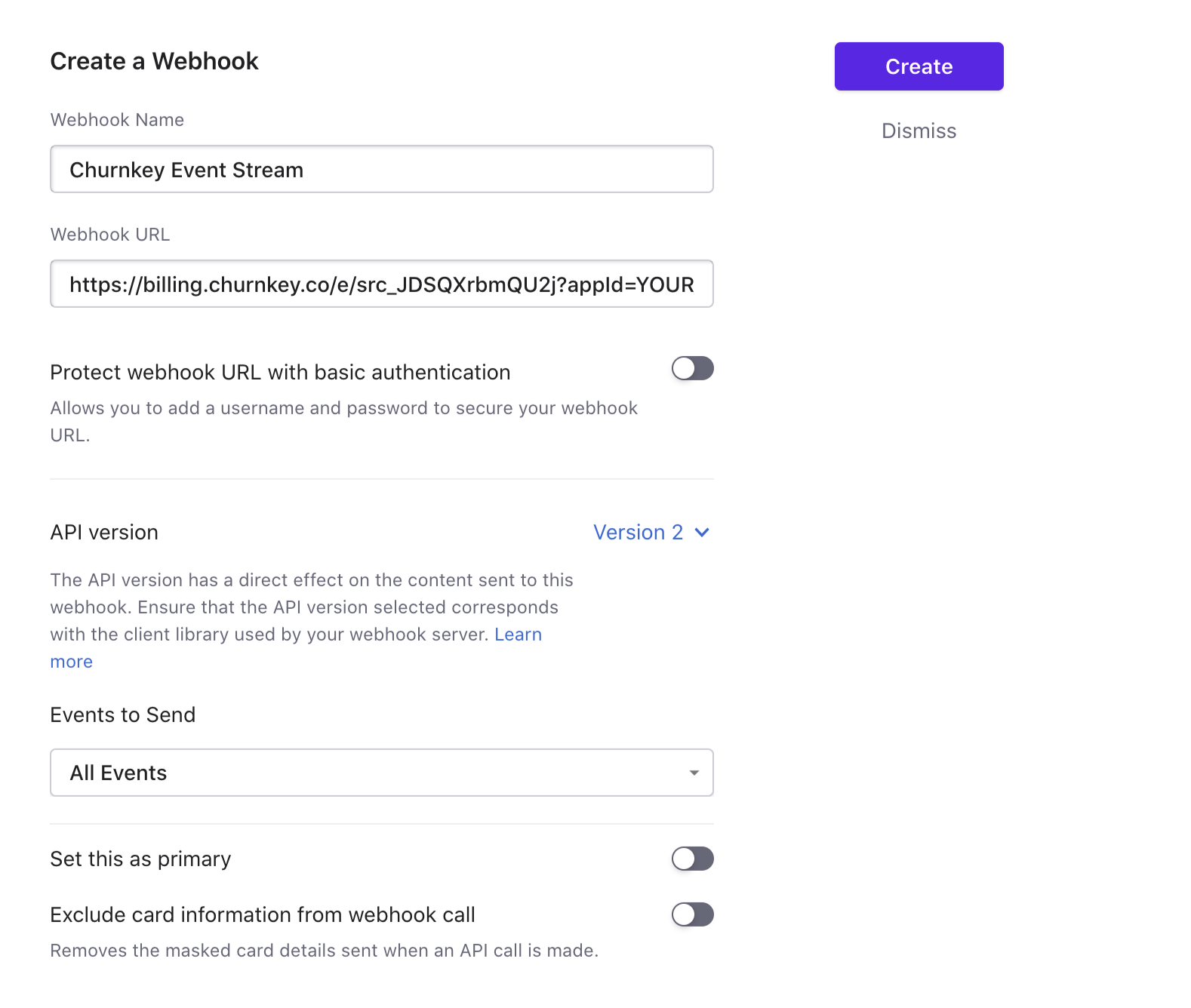Viewport: 1191px width, 1008px height.
Task: Toggle Set this as primary switch
Action: pyautogui.click(x=692, y=859)
